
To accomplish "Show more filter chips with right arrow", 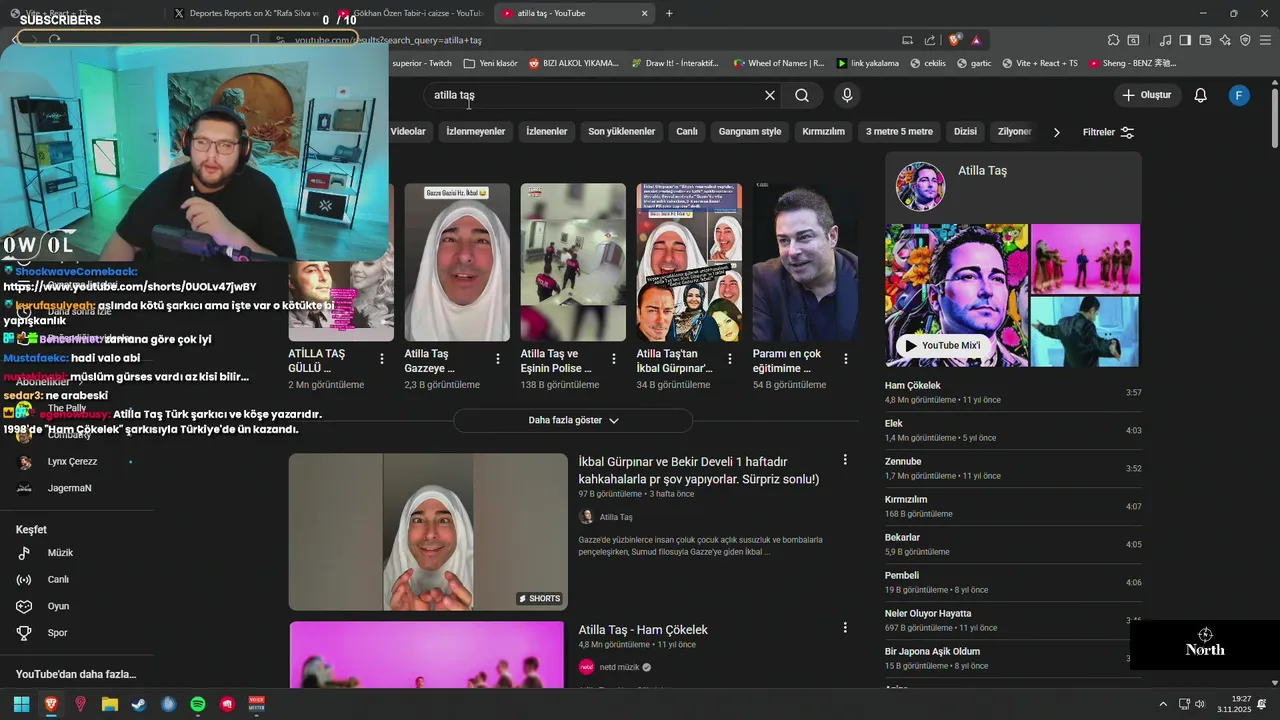I will pyautogui.click(x=1056, y=132).
